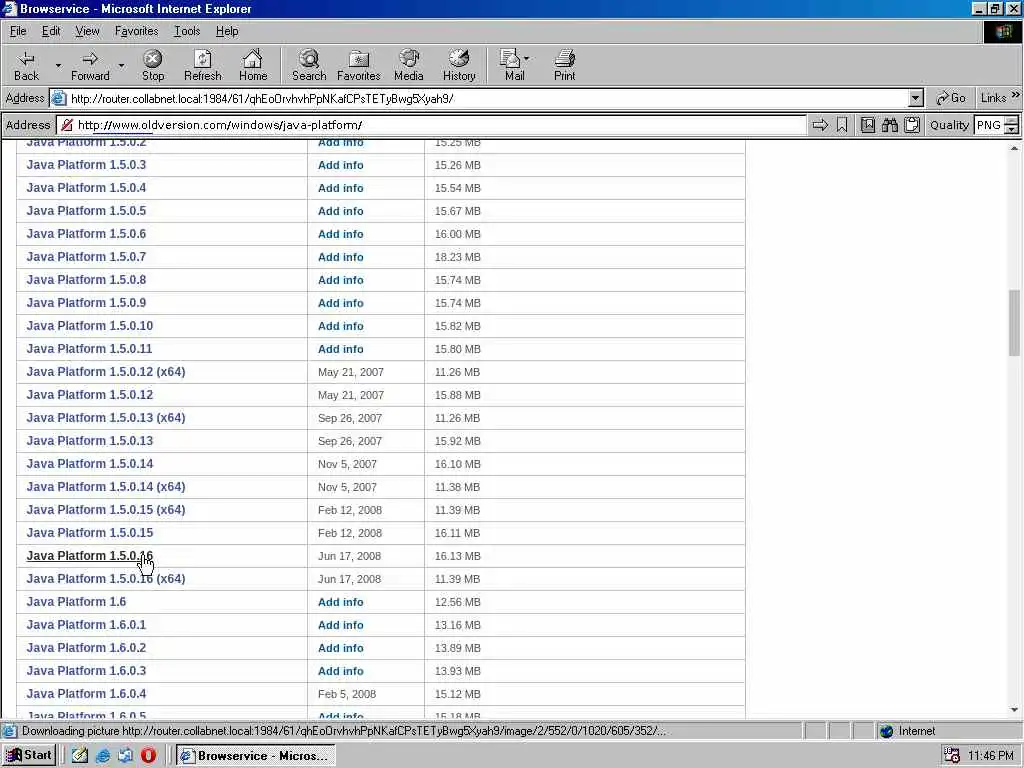
Task: Open the View menu
Action: click(x=87, y=31)
